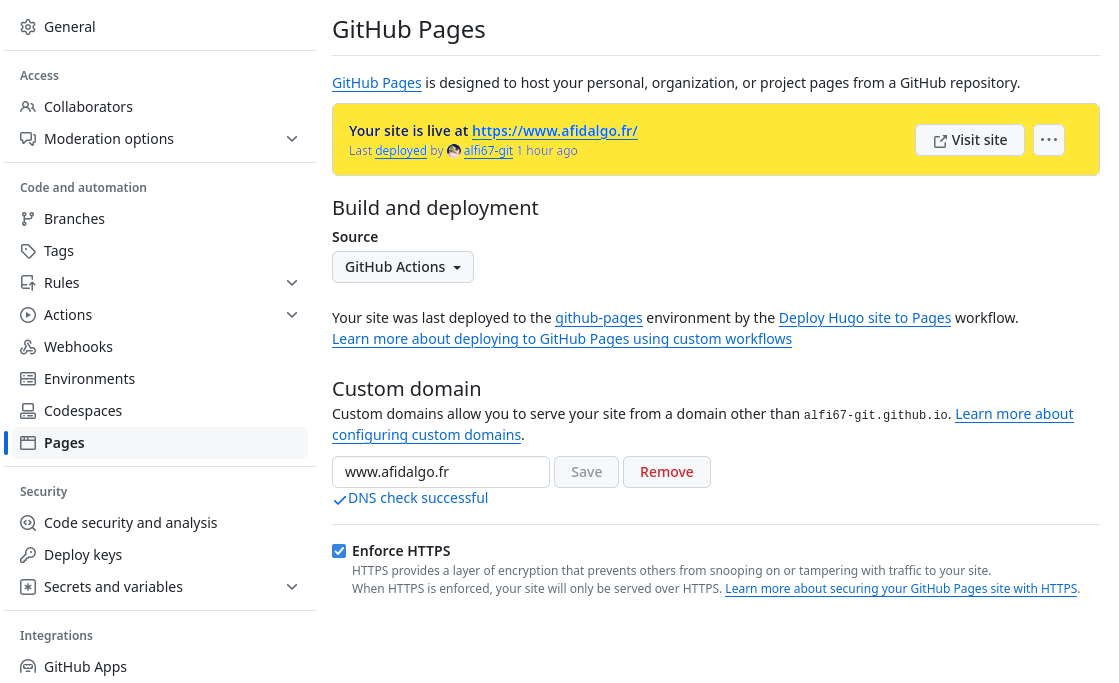Expand the Actions section chevron
1119x683 pixels.
click(292, 315)
